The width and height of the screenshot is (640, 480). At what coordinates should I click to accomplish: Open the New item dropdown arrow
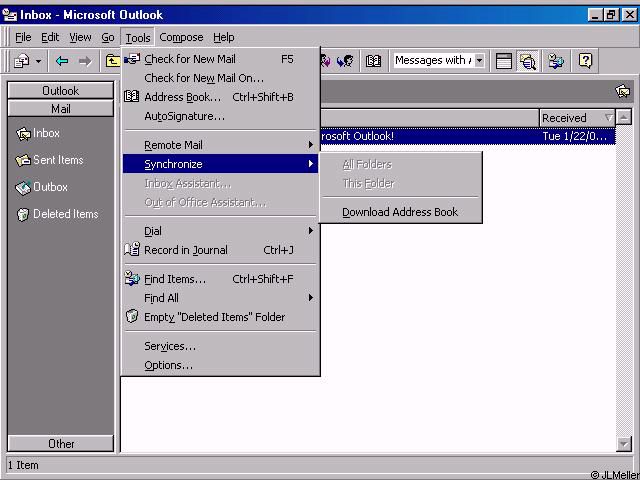[38, 61]
